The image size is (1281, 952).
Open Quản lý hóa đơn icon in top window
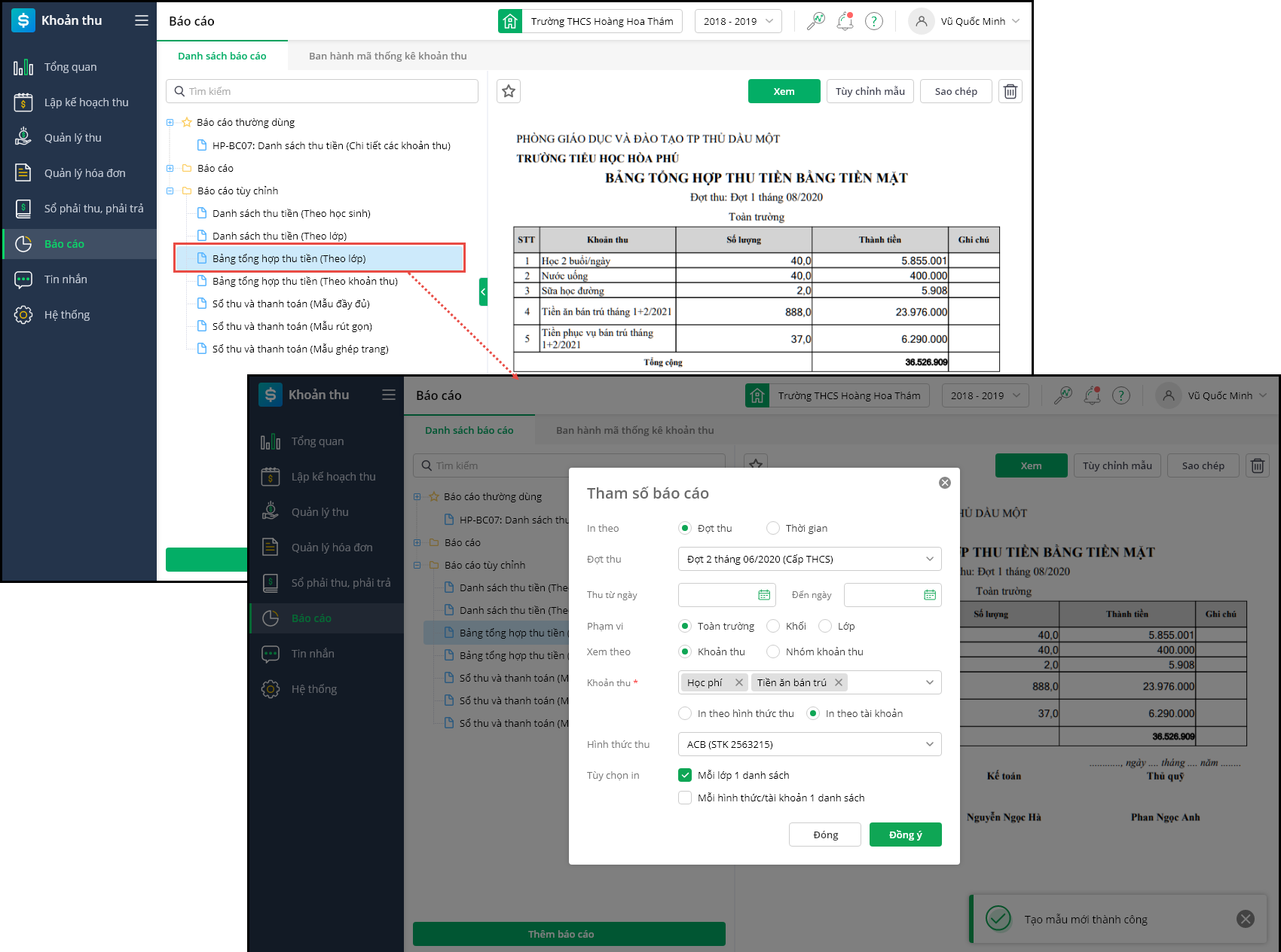(23, 172)
